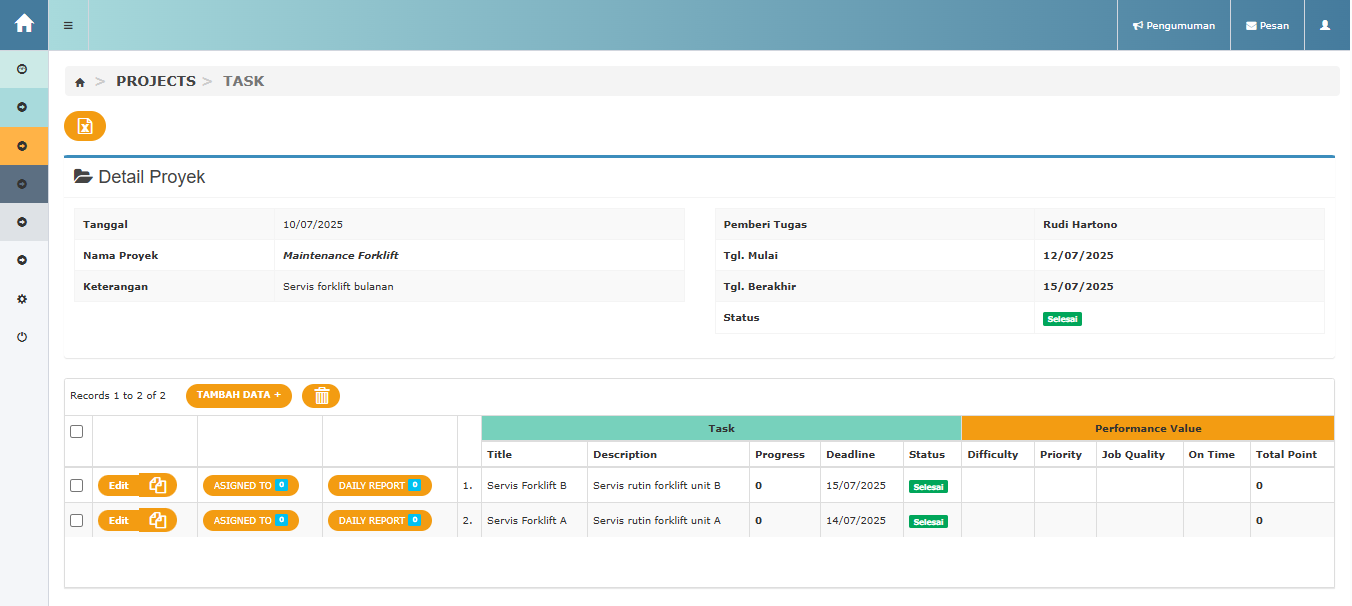This screenshot has width=1352, height=606.
Task: Open the Pesan messages menu
Action: coord(1267,25)
